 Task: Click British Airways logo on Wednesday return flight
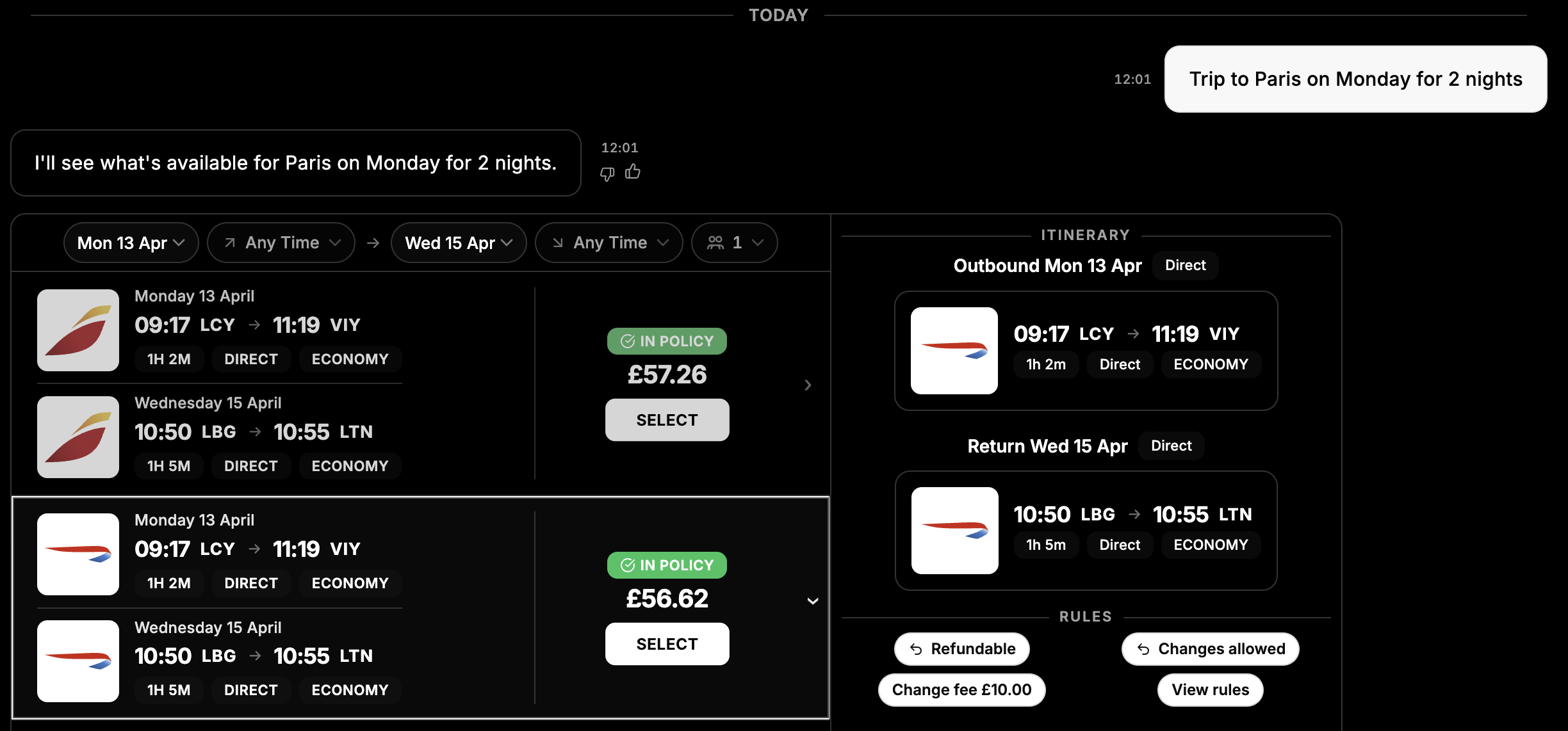click(x=78, y=661)
